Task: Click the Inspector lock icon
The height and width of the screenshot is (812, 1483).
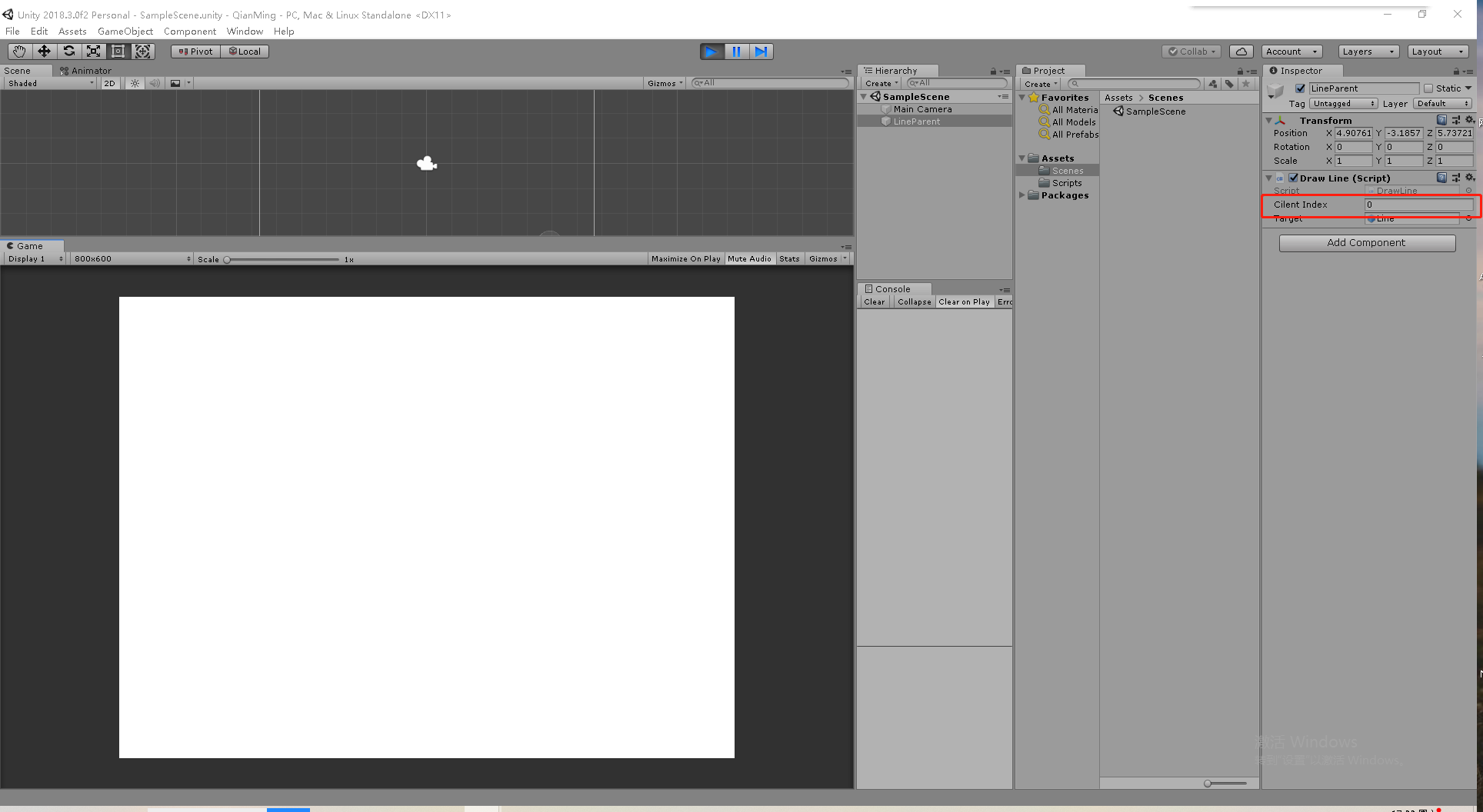Action: pos(1456,72)
